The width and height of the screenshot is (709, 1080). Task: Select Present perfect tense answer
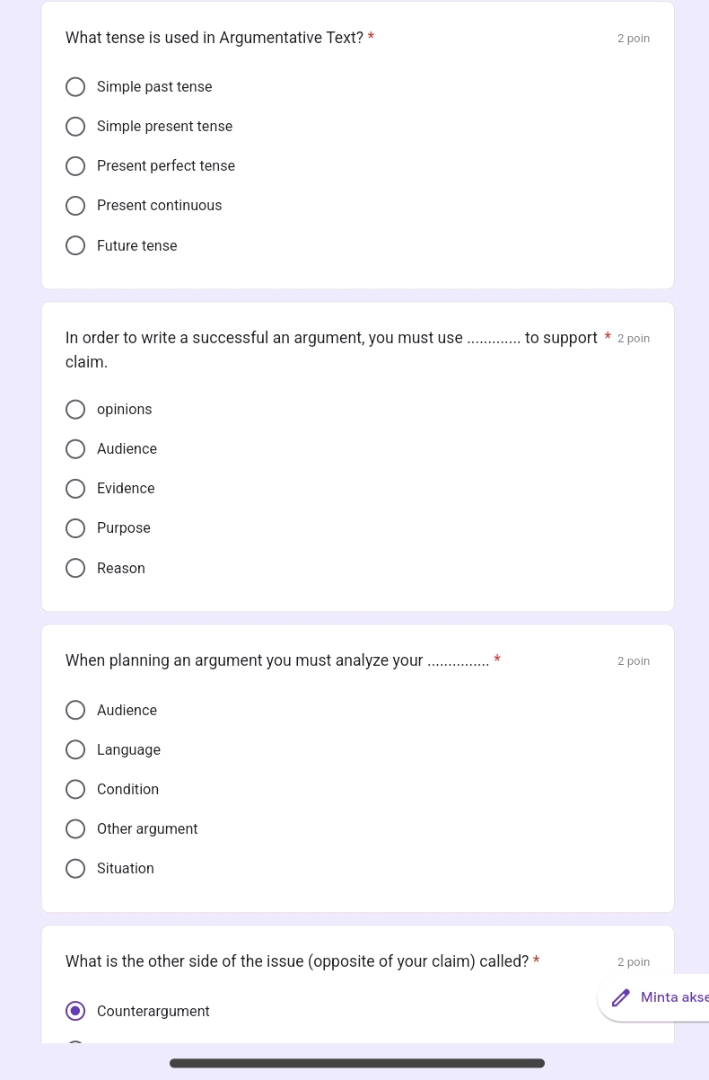click(75, 166)
